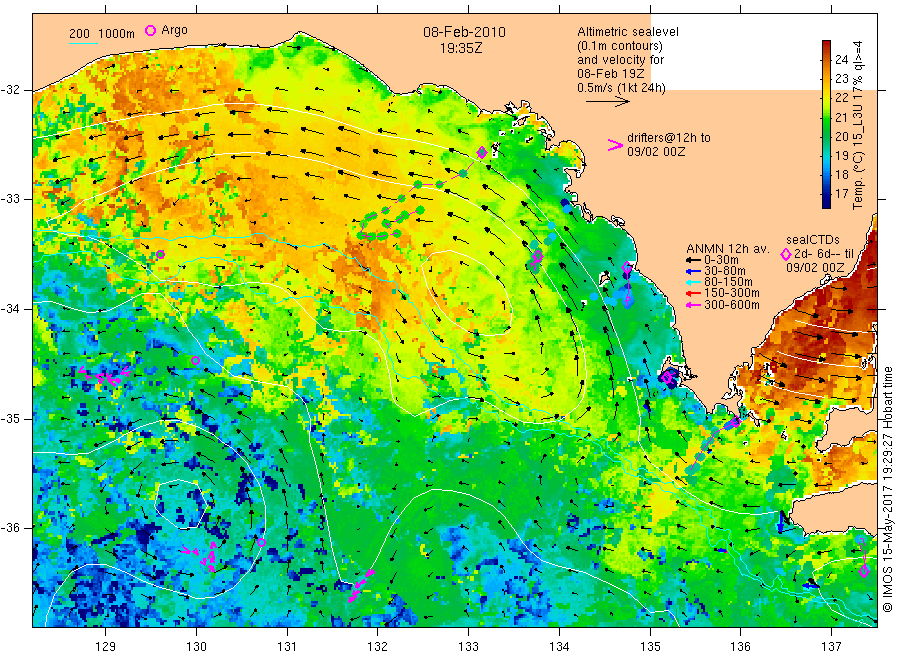Click the '19:35Z' time label
This screenshot has height=660, width=900.
point(461,49)
